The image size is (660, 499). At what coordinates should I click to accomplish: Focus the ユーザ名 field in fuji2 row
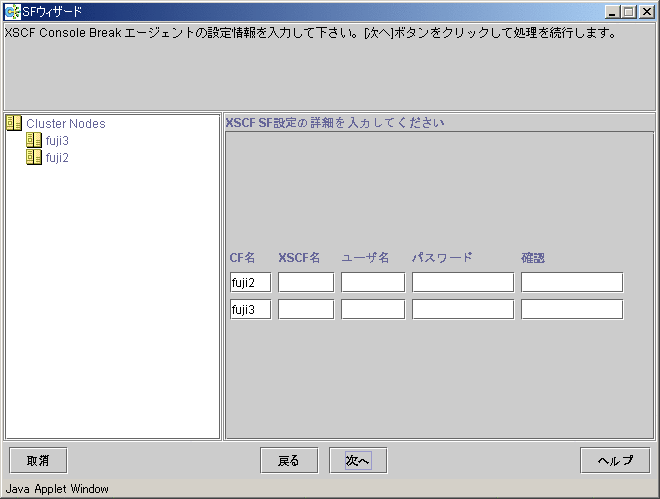pos(373,282)
